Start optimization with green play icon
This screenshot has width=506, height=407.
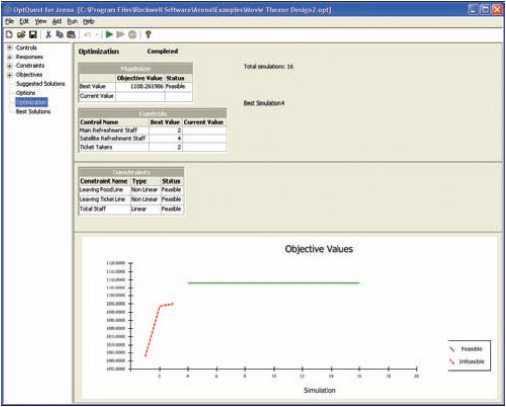[x=109, y=34]
